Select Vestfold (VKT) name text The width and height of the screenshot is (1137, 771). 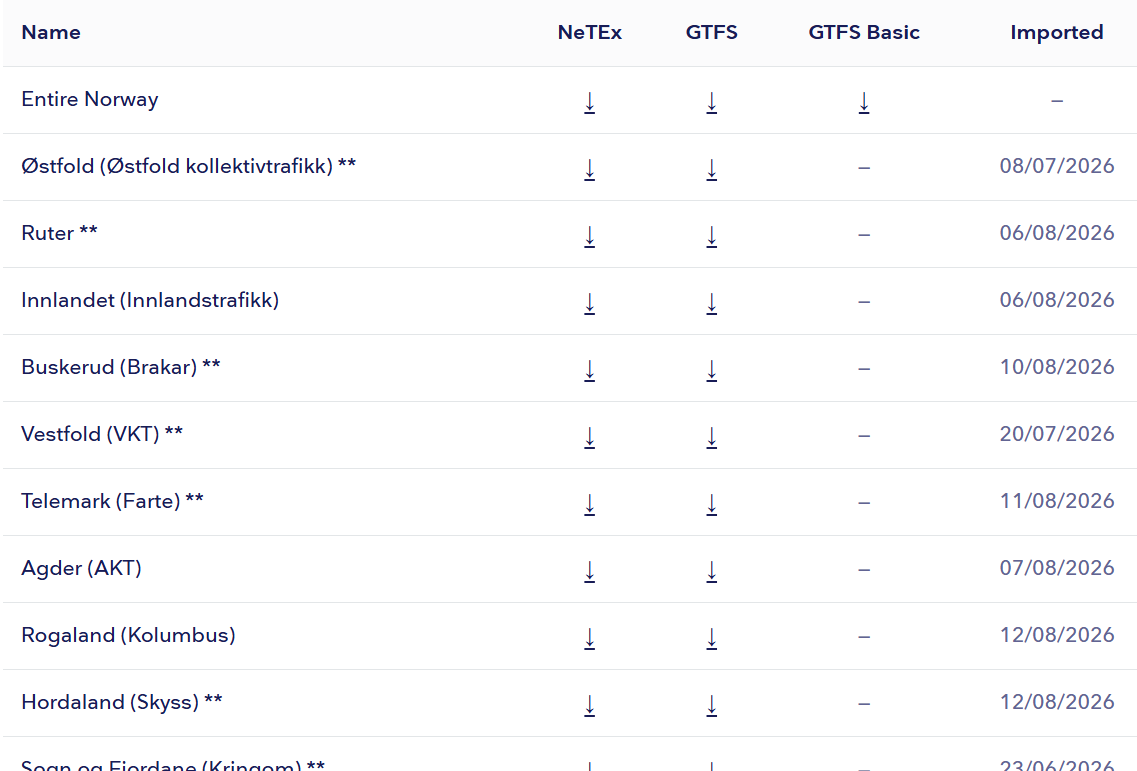click(x=102, y=434)
